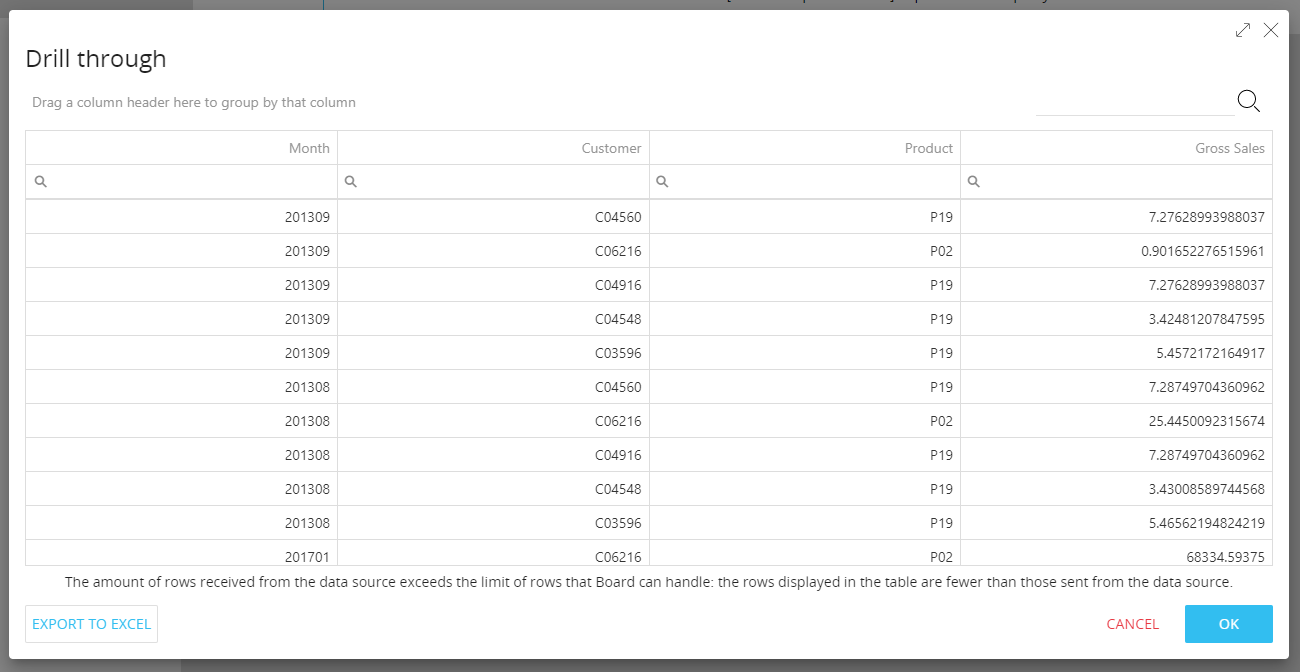Screen dimensions: 1300x672
Task: Sort by the Customer column header
Action: point(493,148)
